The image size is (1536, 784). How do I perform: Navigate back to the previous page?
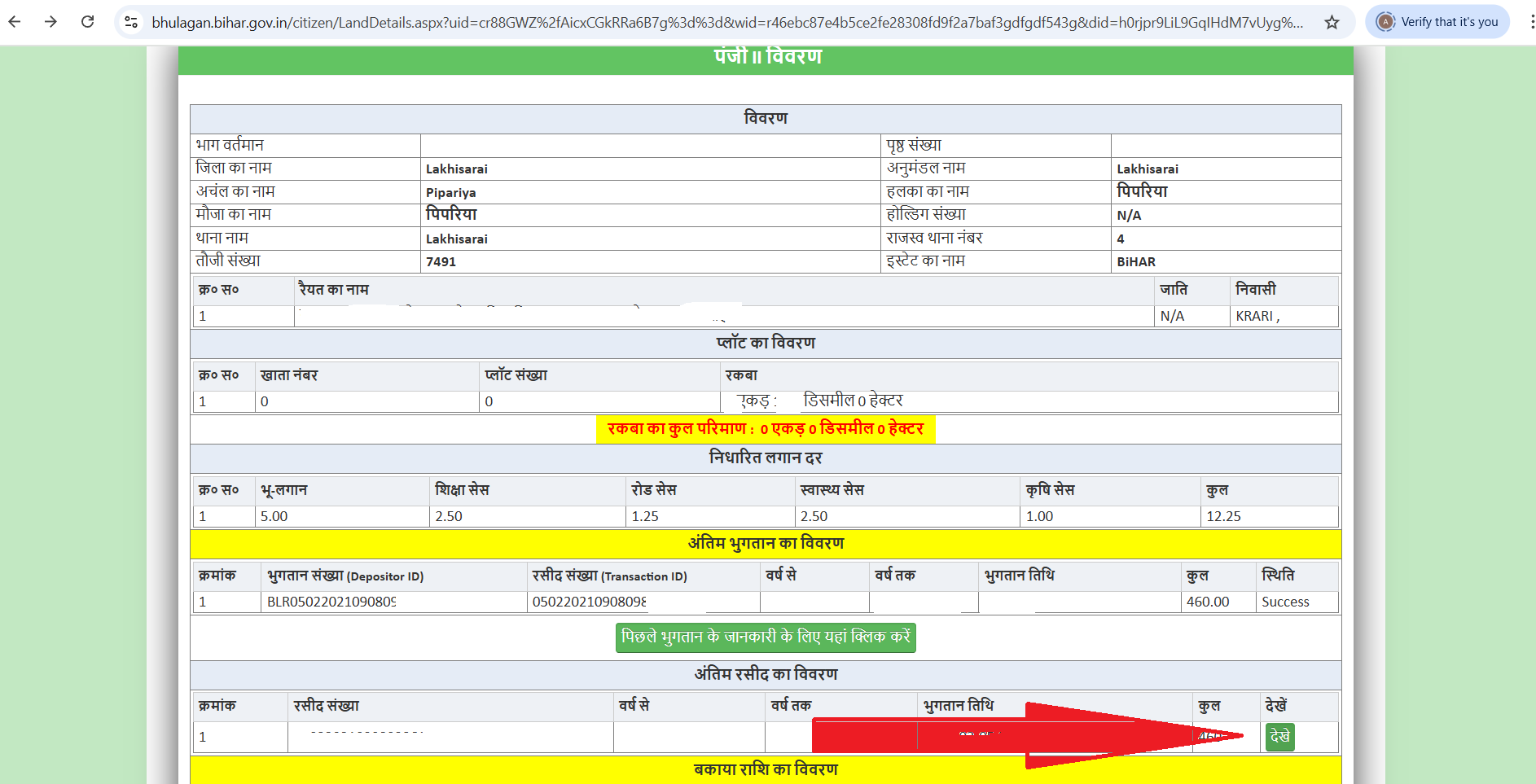pyautogui.click(x=14, y=22)
